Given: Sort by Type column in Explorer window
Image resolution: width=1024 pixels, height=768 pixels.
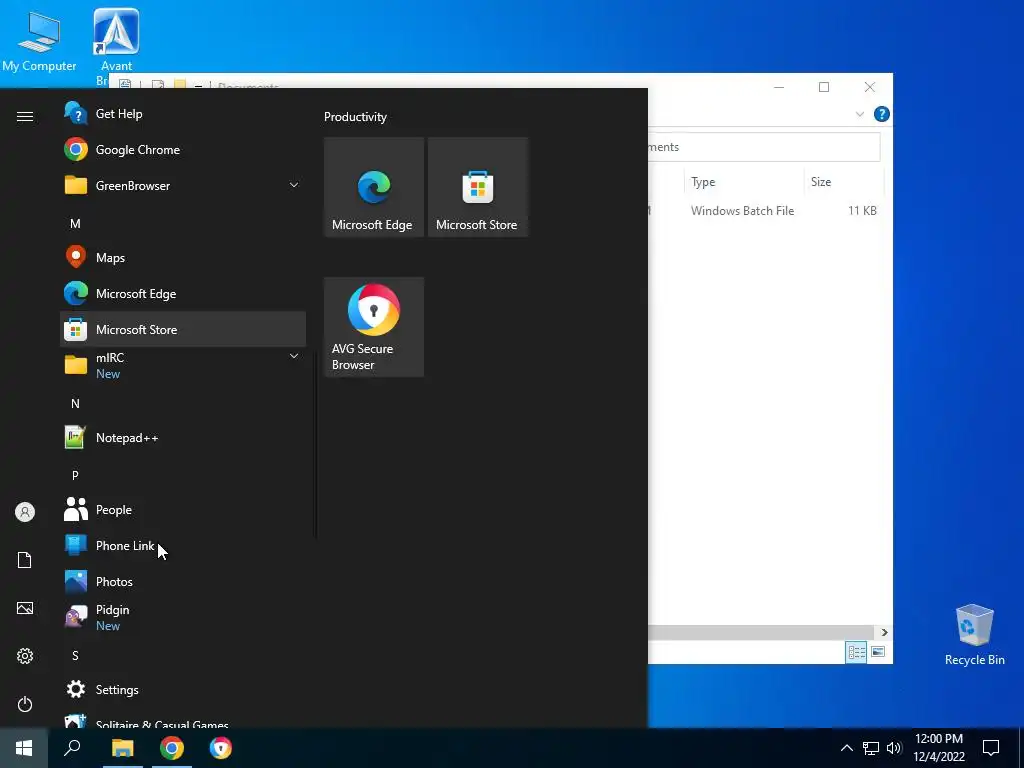Looking at the screenshot, I should coord(744,182).
